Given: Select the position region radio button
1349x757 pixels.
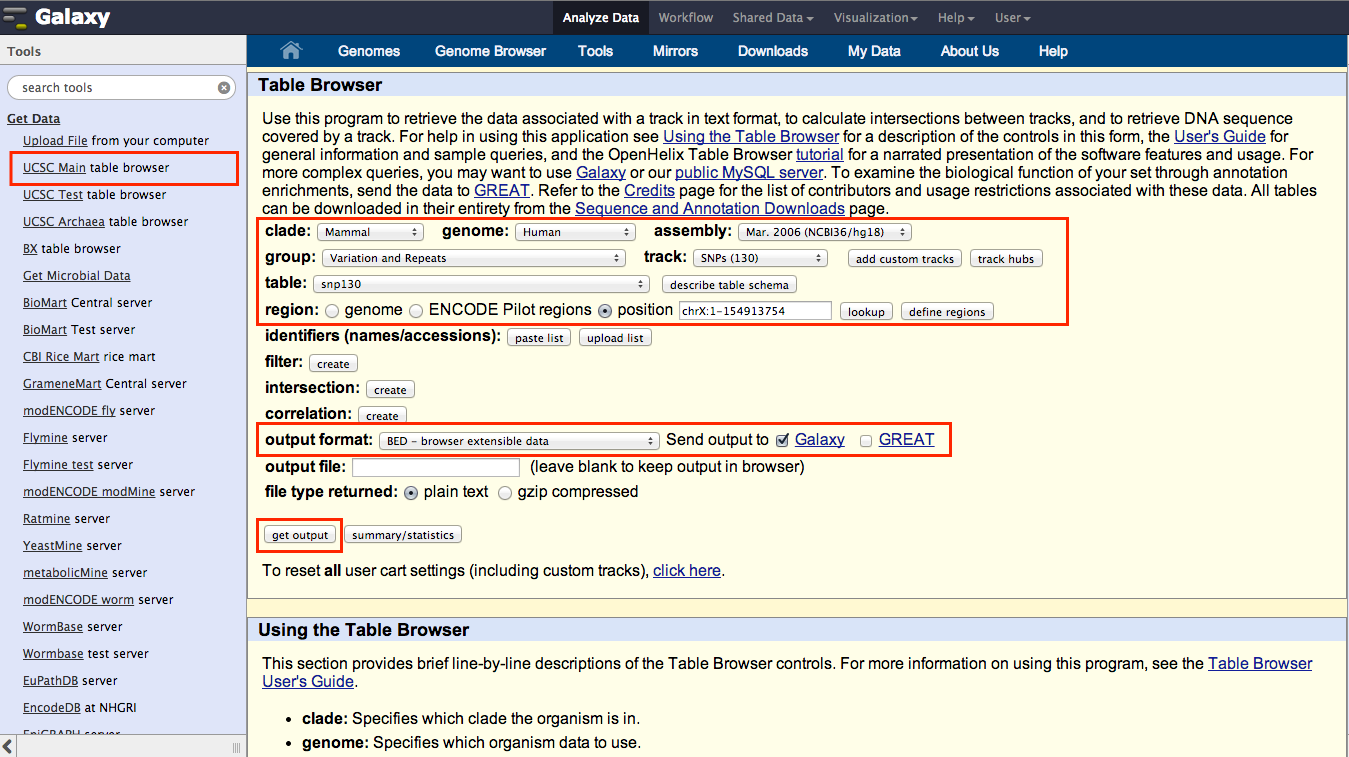Looking at the screenshot, I should pos(605,311).
